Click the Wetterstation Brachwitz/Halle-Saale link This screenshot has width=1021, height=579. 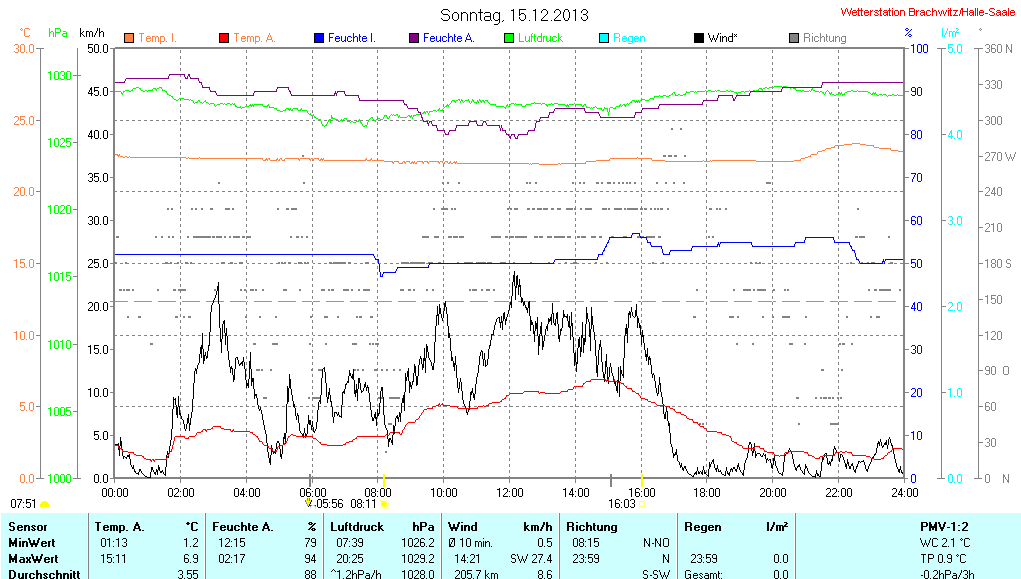point(928,11)
